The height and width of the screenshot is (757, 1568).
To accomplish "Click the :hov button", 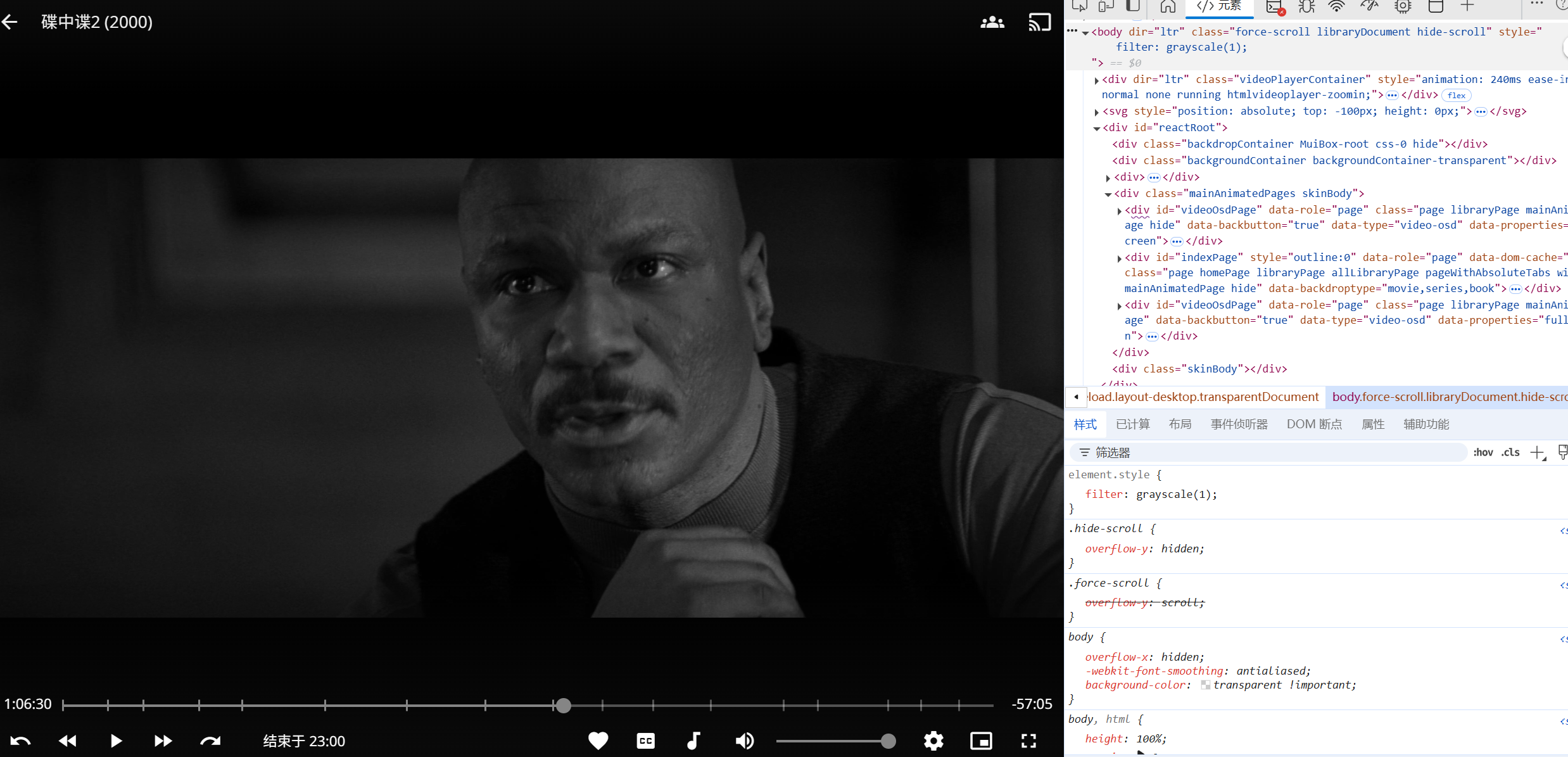I will tap(1483, 452).
